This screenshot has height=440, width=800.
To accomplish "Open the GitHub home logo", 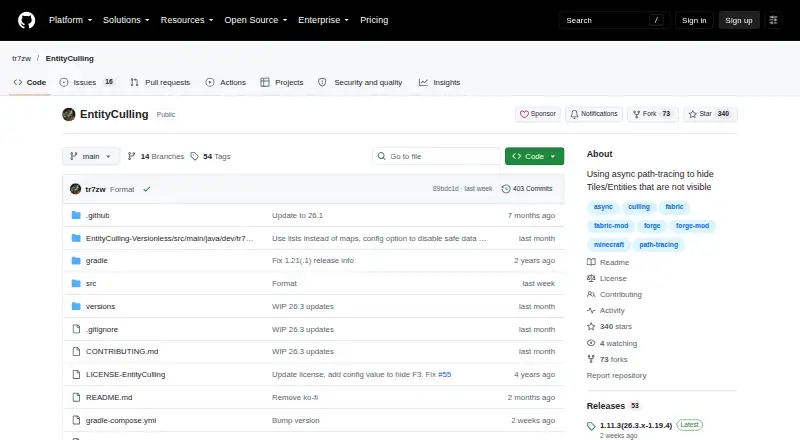I will (27, 20).
